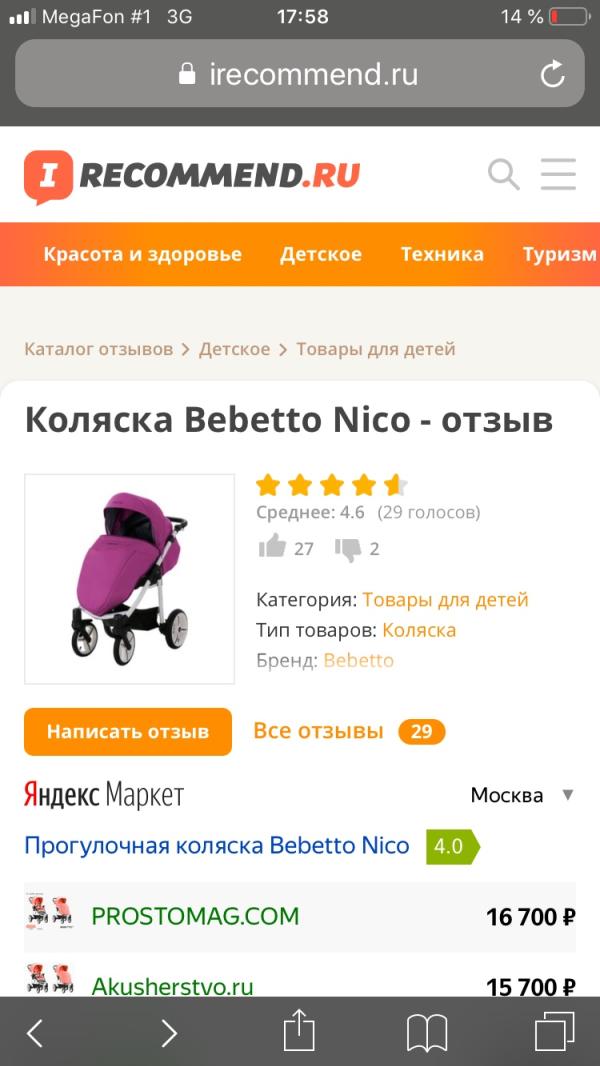Tap the search magnifier icon
The width and height of the screenshot is (600, 1066).
pos(504,175)
